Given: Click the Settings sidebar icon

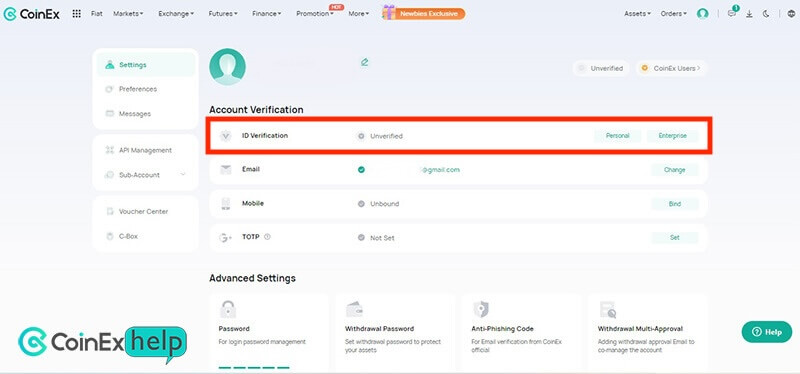Looking at the screenshot, I should 109,65.
